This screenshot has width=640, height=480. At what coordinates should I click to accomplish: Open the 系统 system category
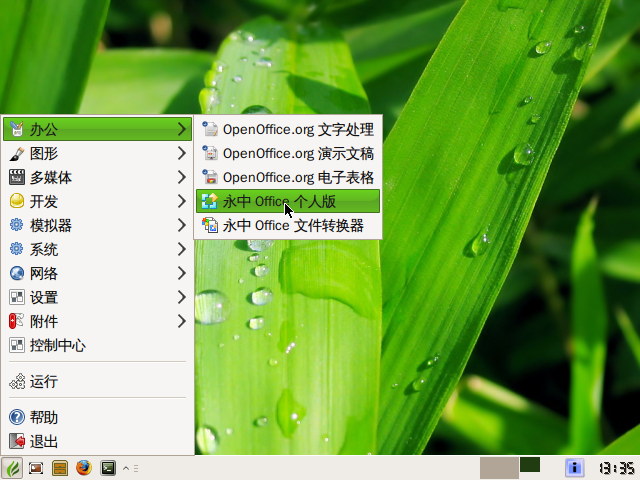pos(97,249)
